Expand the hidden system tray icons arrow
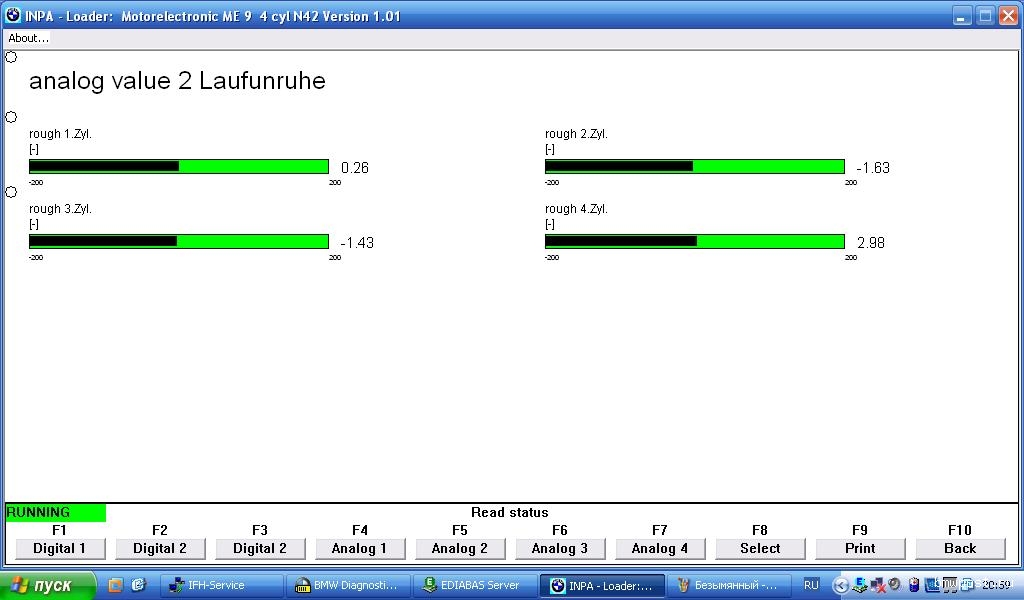The height and width of the screenshot is (600, 1024). [841, 585]
